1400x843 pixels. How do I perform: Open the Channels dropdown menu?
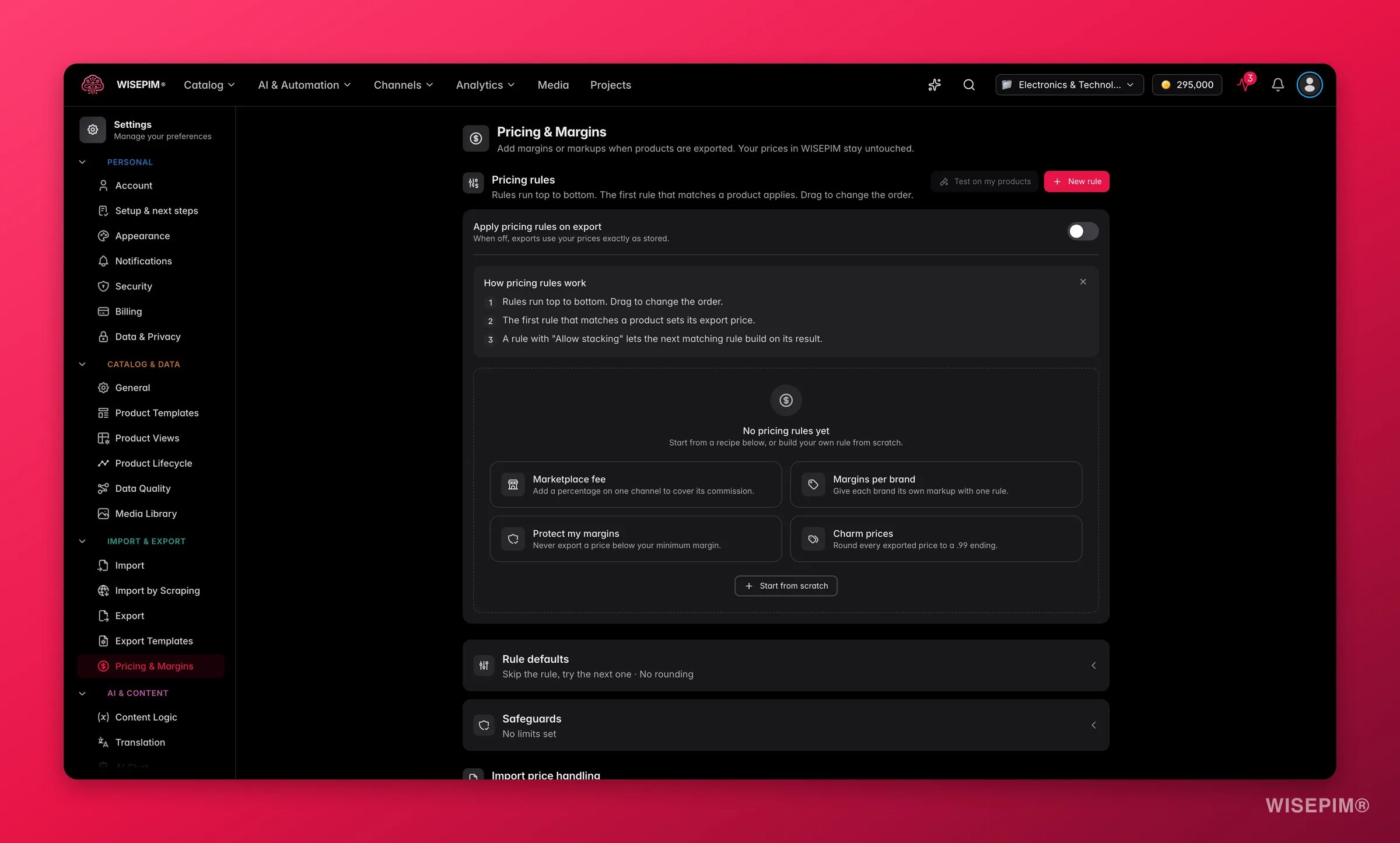point(404,85)
